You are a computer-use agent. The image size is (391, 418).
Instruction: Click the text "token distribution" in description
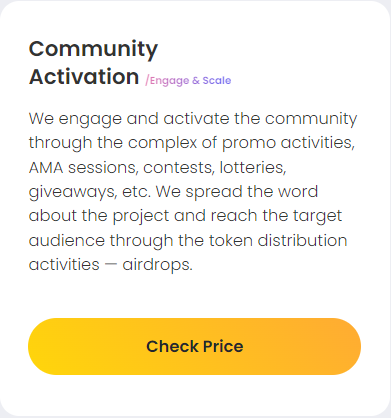point(278,240)
